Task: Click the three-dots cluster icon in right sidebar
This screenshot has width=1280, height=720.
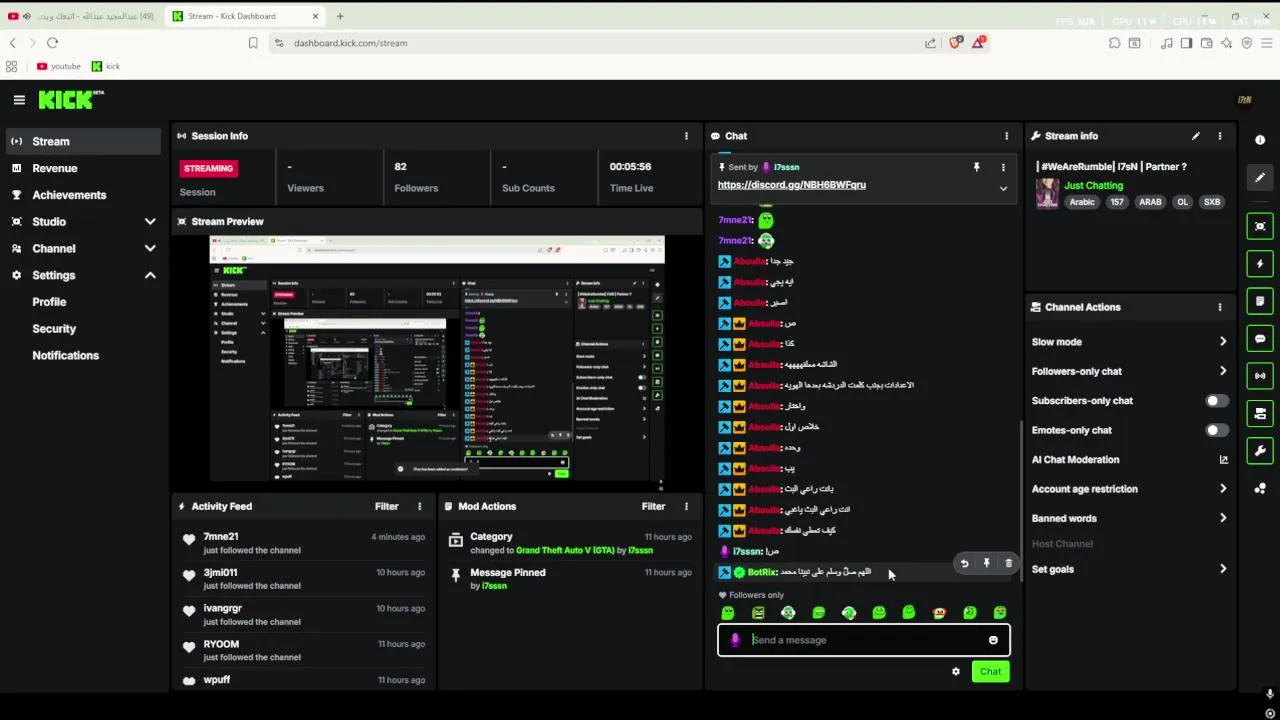Action: [1260, 488]
